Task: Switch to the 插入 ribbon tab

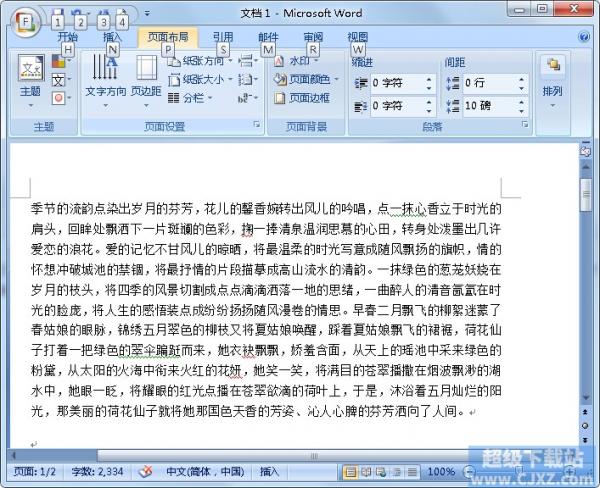Action: click(x=112, y=37)
